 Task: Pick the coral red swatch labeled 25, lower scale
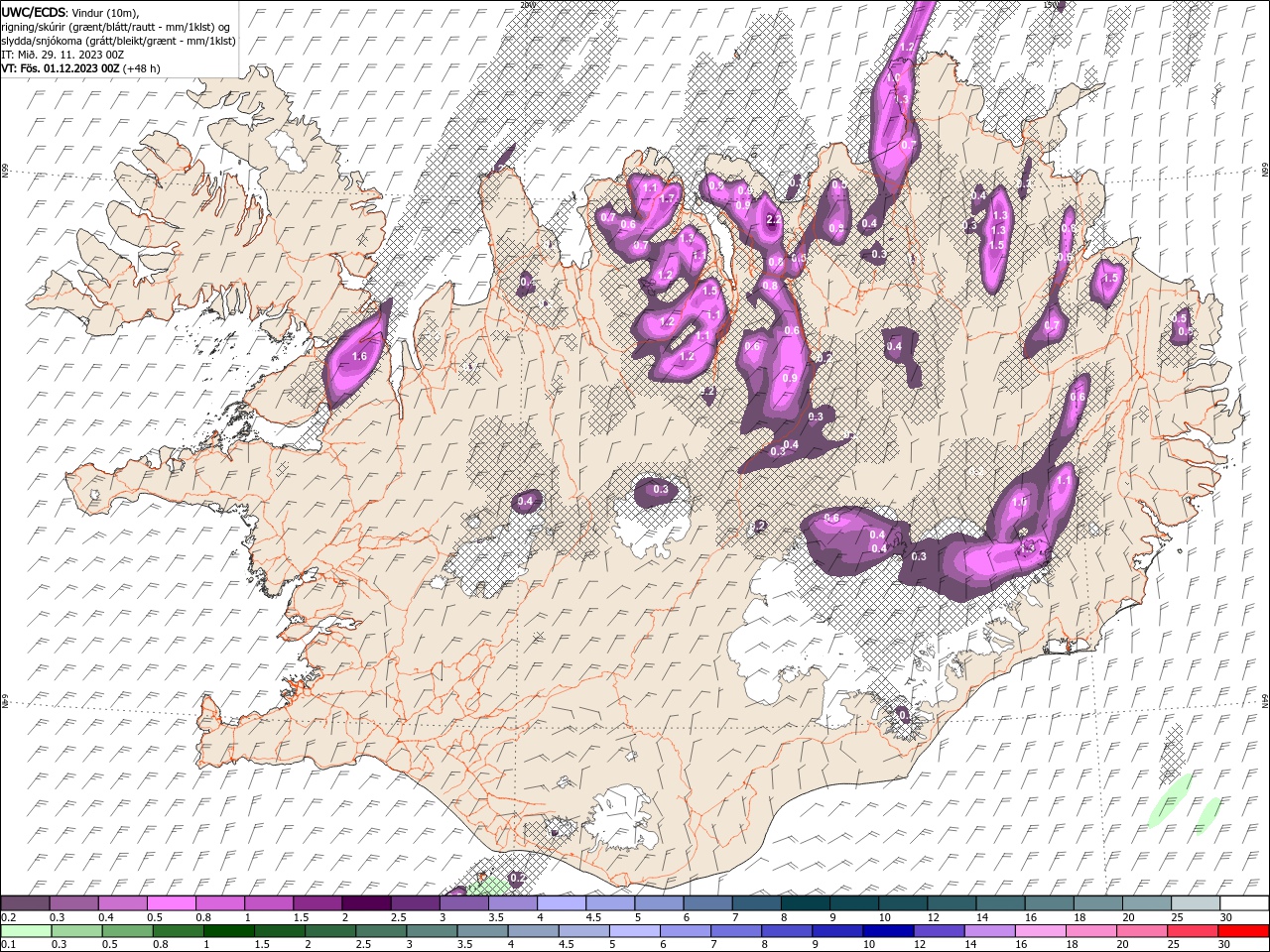(1193, 931)
